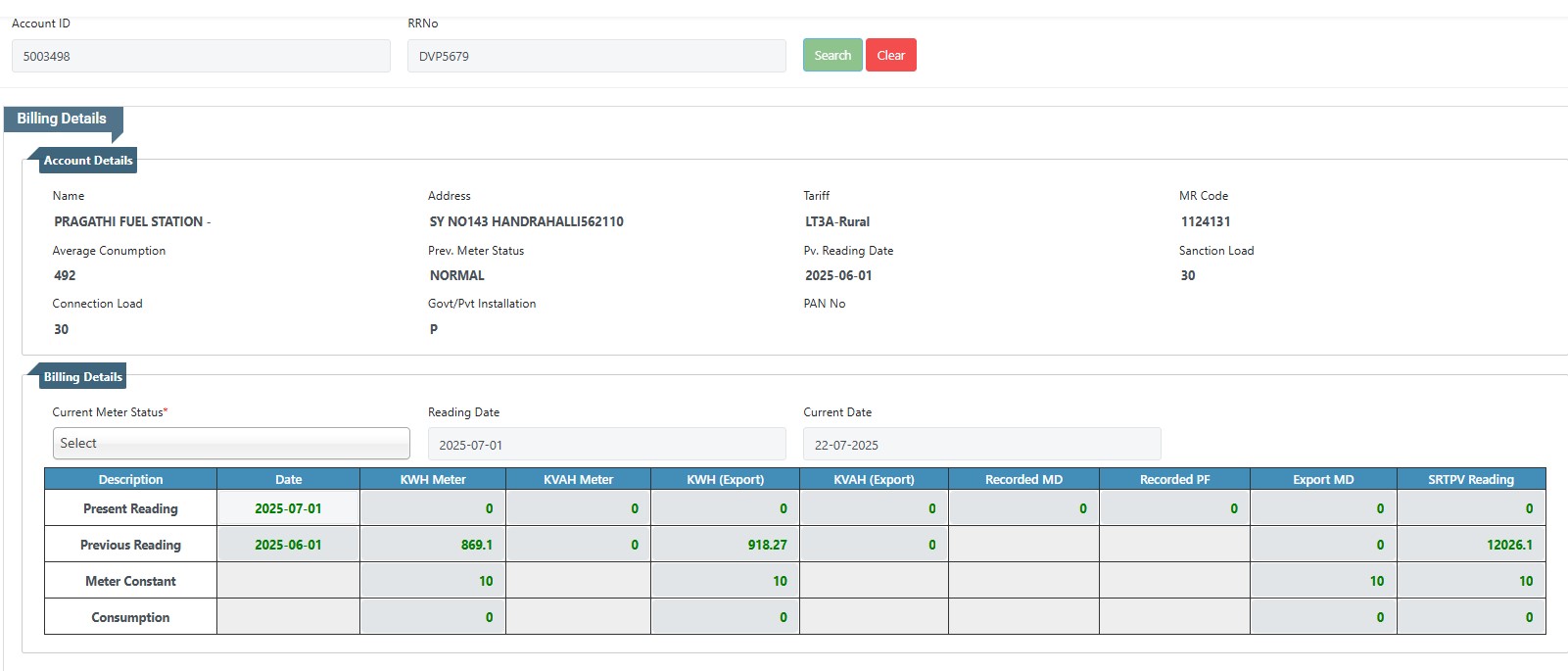
Task: Click the Recorded MD column header
Action: click(x=1023, y=479)
